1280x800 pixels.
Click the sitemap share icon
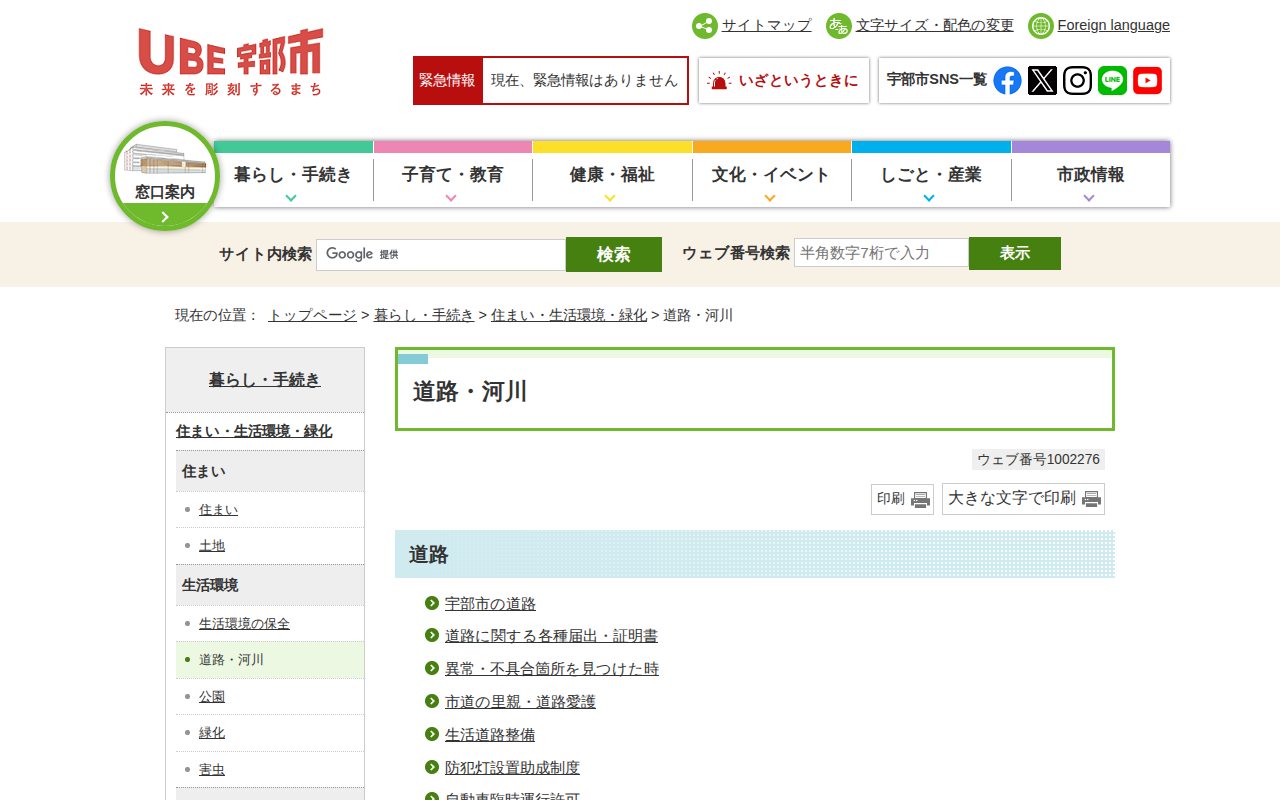705,26
